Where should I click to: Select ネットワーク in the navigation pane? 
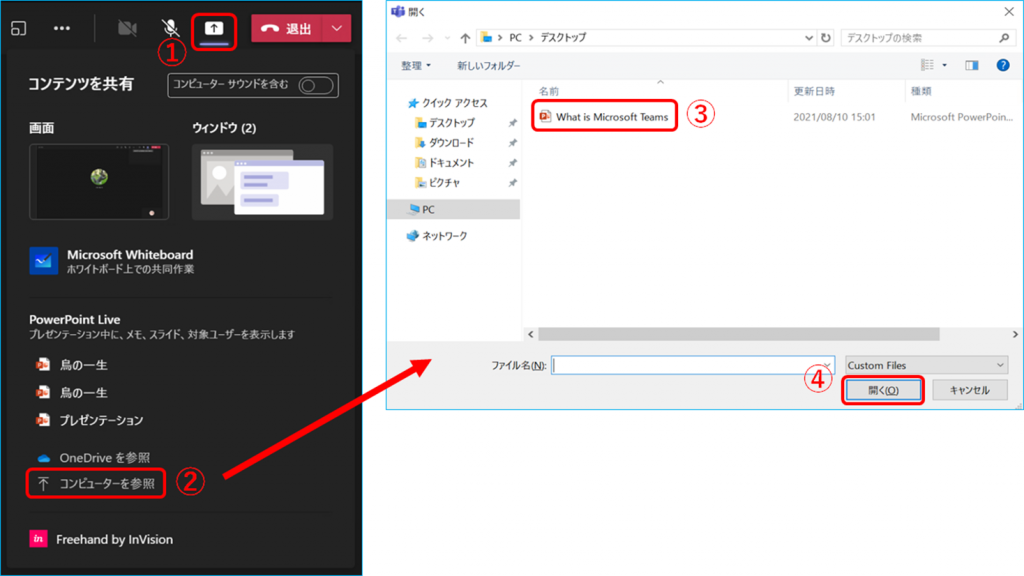click(x=443, y=236)
